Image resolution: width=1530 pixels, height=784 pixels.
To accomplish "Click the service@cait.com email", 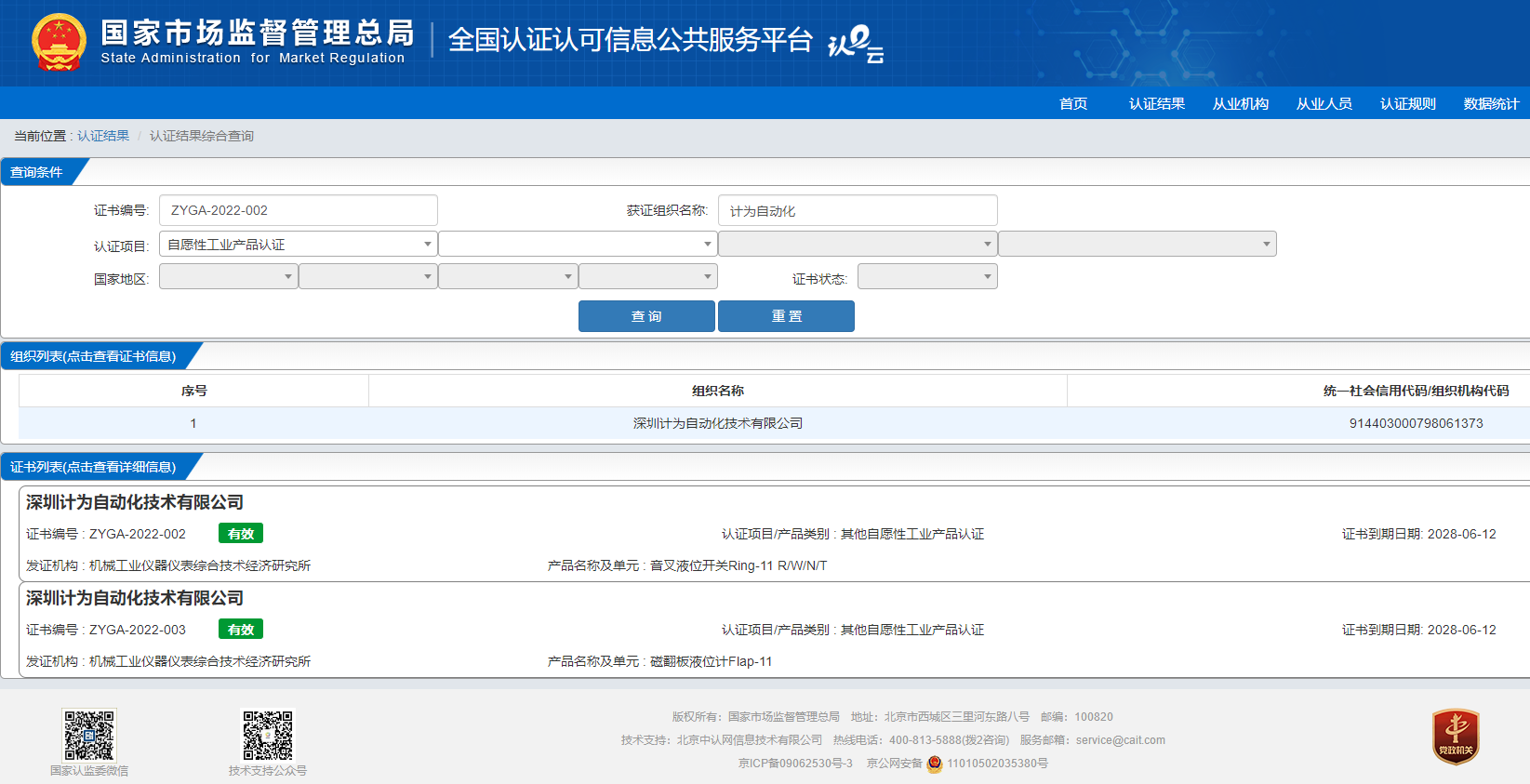I will [x=1121, y=740].
